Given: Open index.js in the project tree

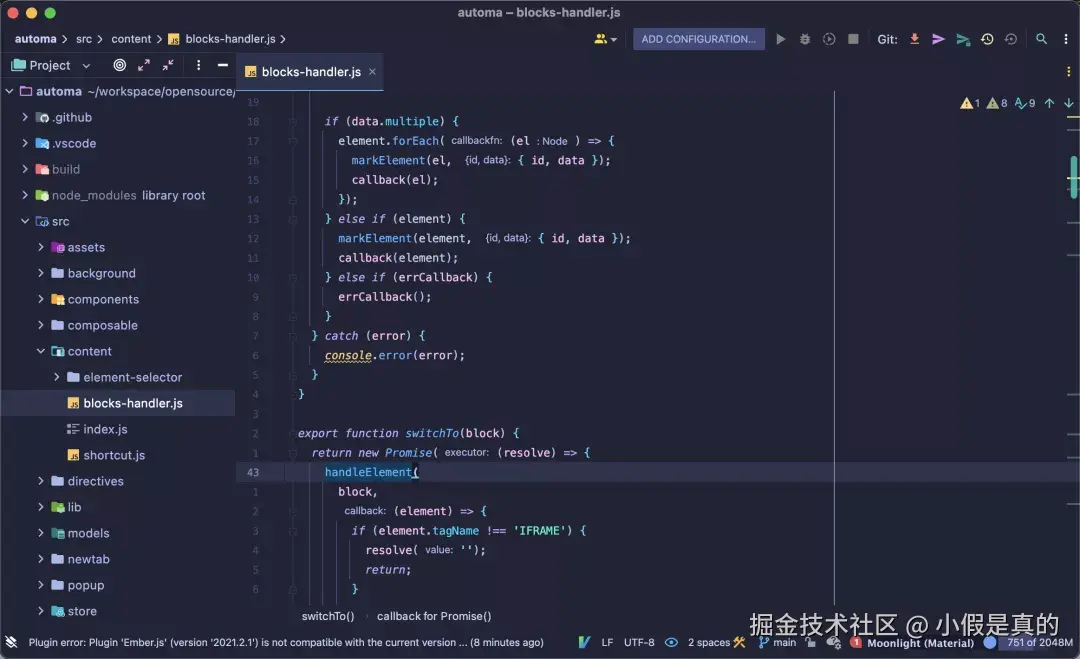Looking at the screenshot, I should [105, 429].
